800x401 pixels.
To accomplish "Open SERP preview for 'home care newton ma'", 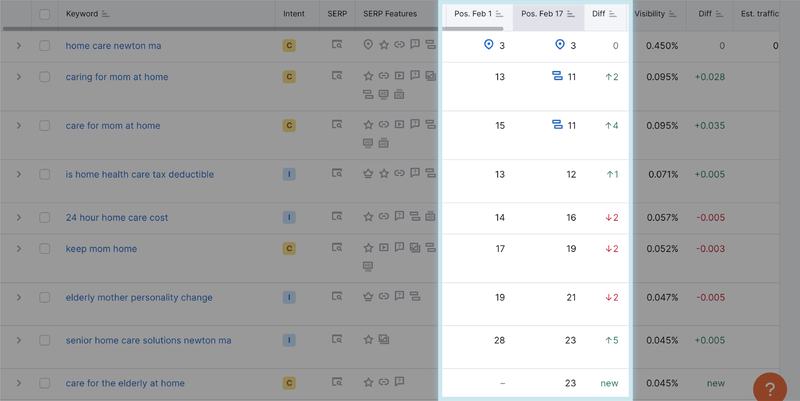I will [337, 46].
